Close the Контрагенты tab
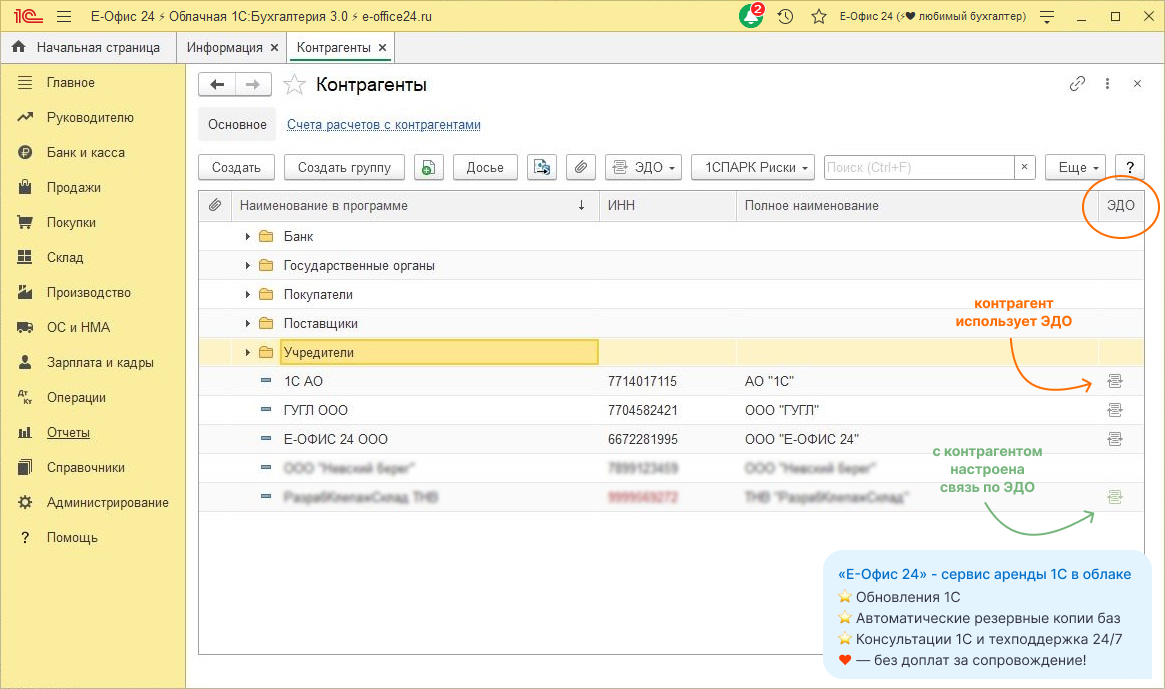 [383, 48]
